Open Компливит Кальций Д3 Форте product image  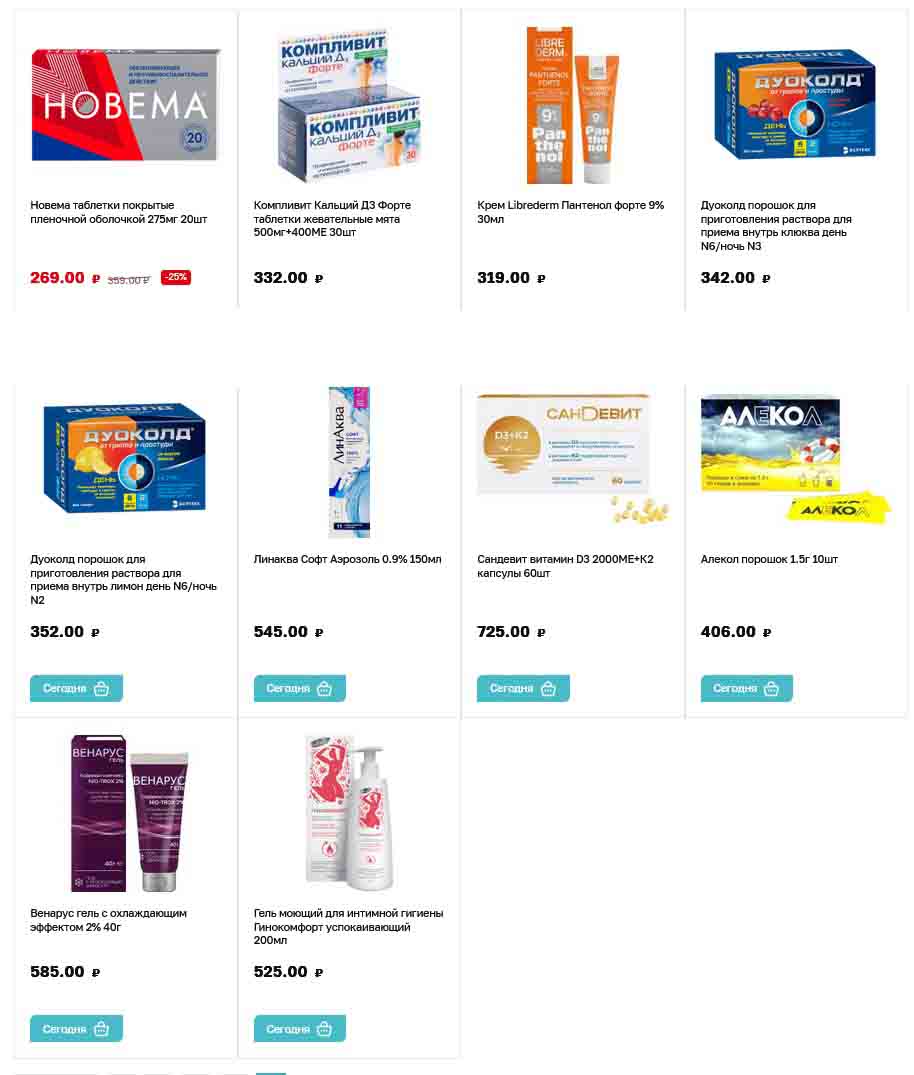[x=348, y=104]
